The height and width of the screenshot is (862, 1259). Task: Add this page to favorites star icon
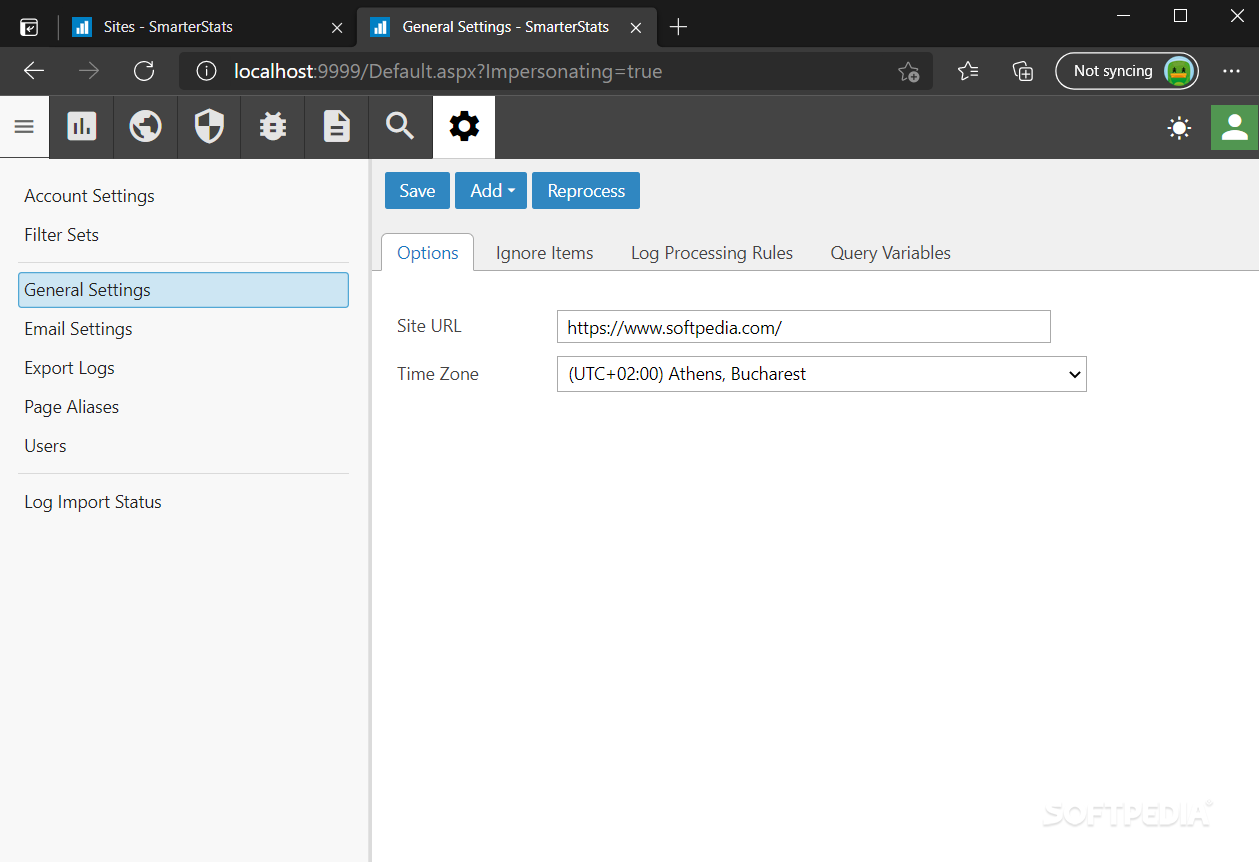click(908, 71)
